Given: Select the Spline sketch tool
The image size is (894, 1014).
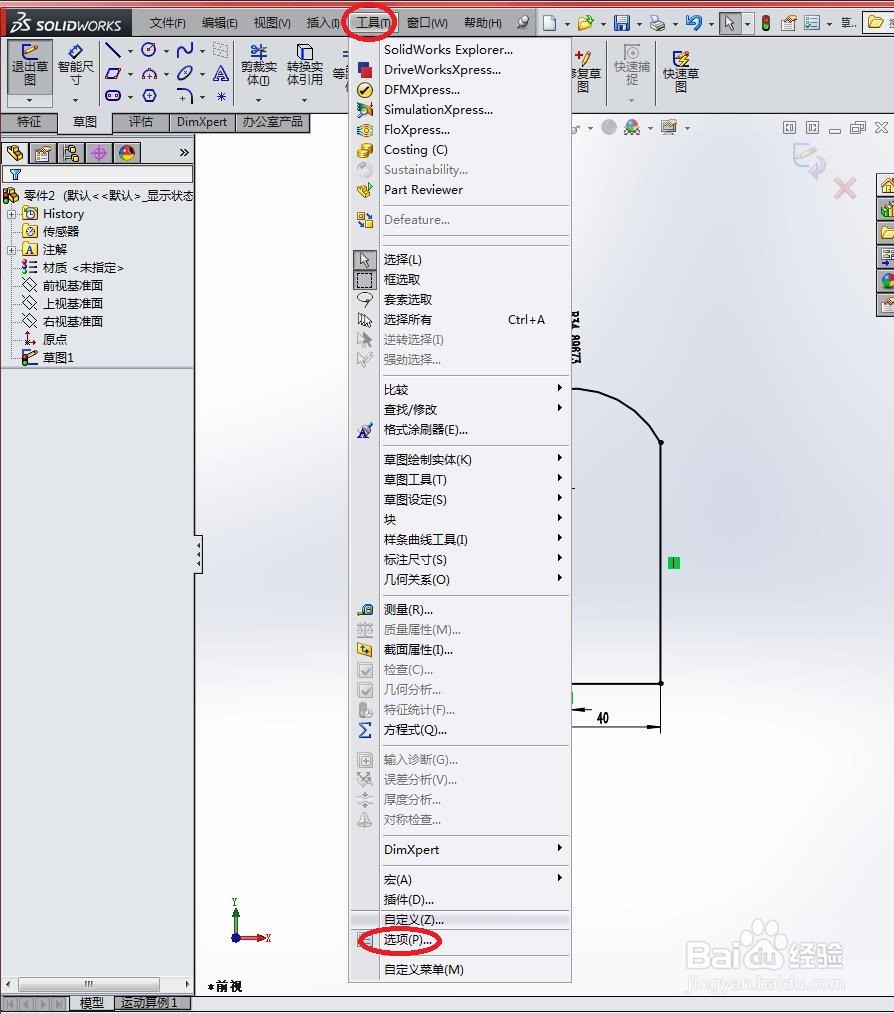Looking at the screenshot, I should 185,50.
